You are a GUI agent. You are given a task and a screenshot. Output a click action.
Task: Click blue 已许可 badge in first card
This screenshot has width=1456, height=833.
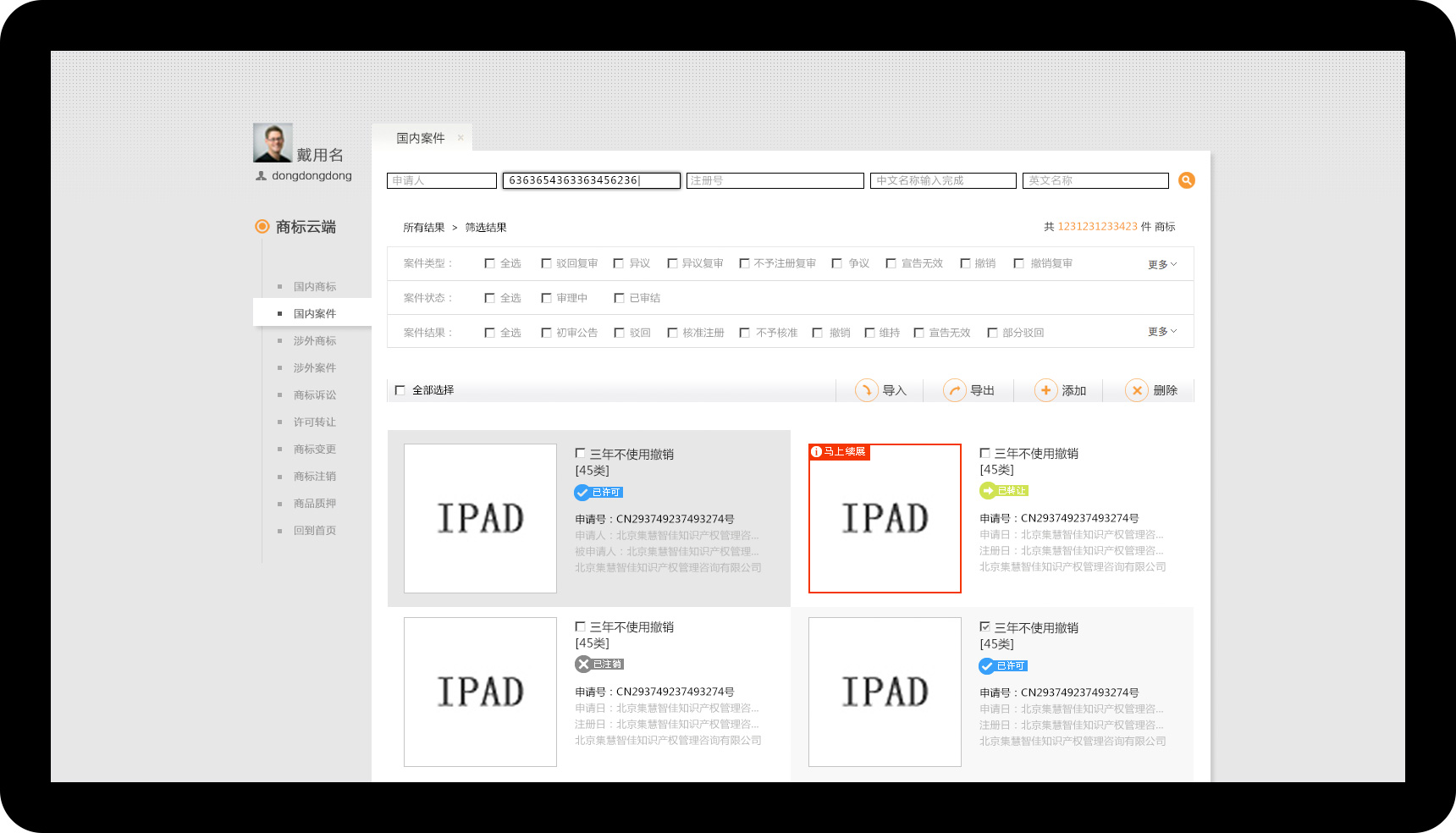(x=598, y=492)
